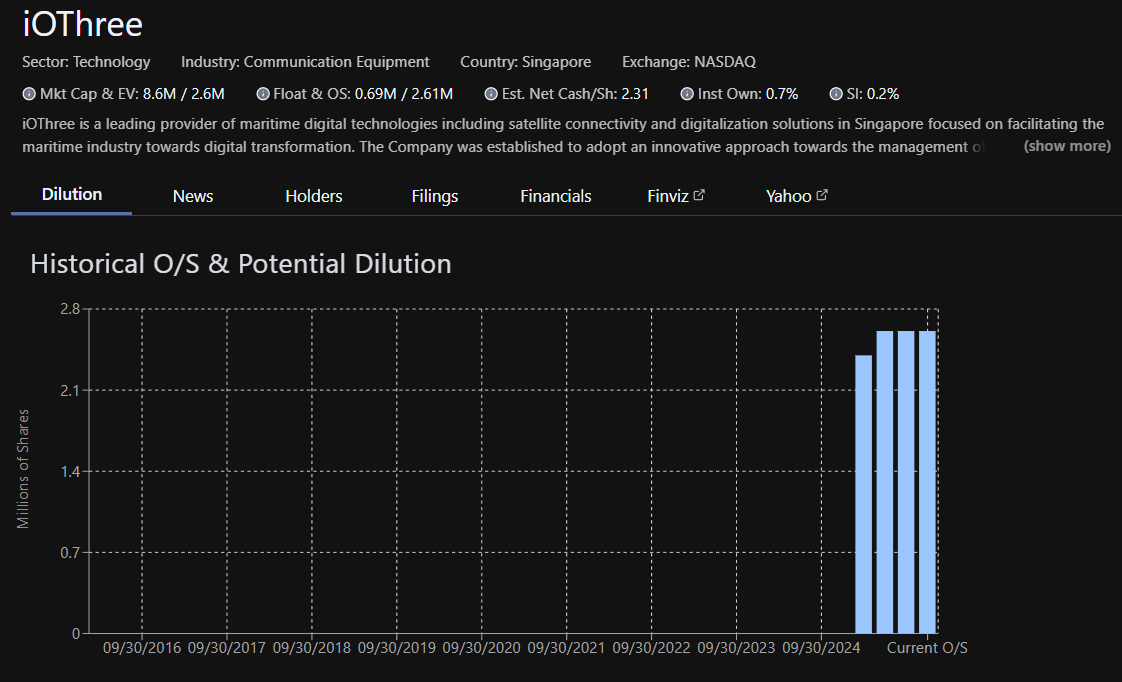Expand description with show more
Image resolution: width=1122 pixels, height=682 pixels.
coord(1067,146)
